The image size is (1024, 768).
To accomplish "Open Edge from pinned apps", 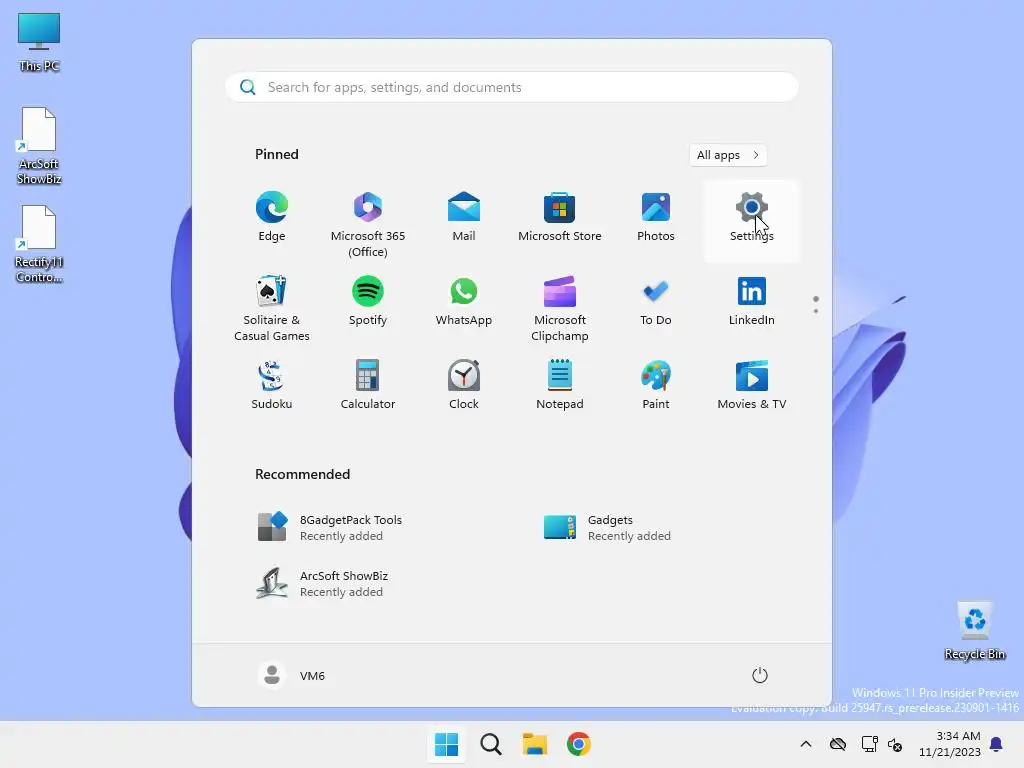I will coord(272,218).
